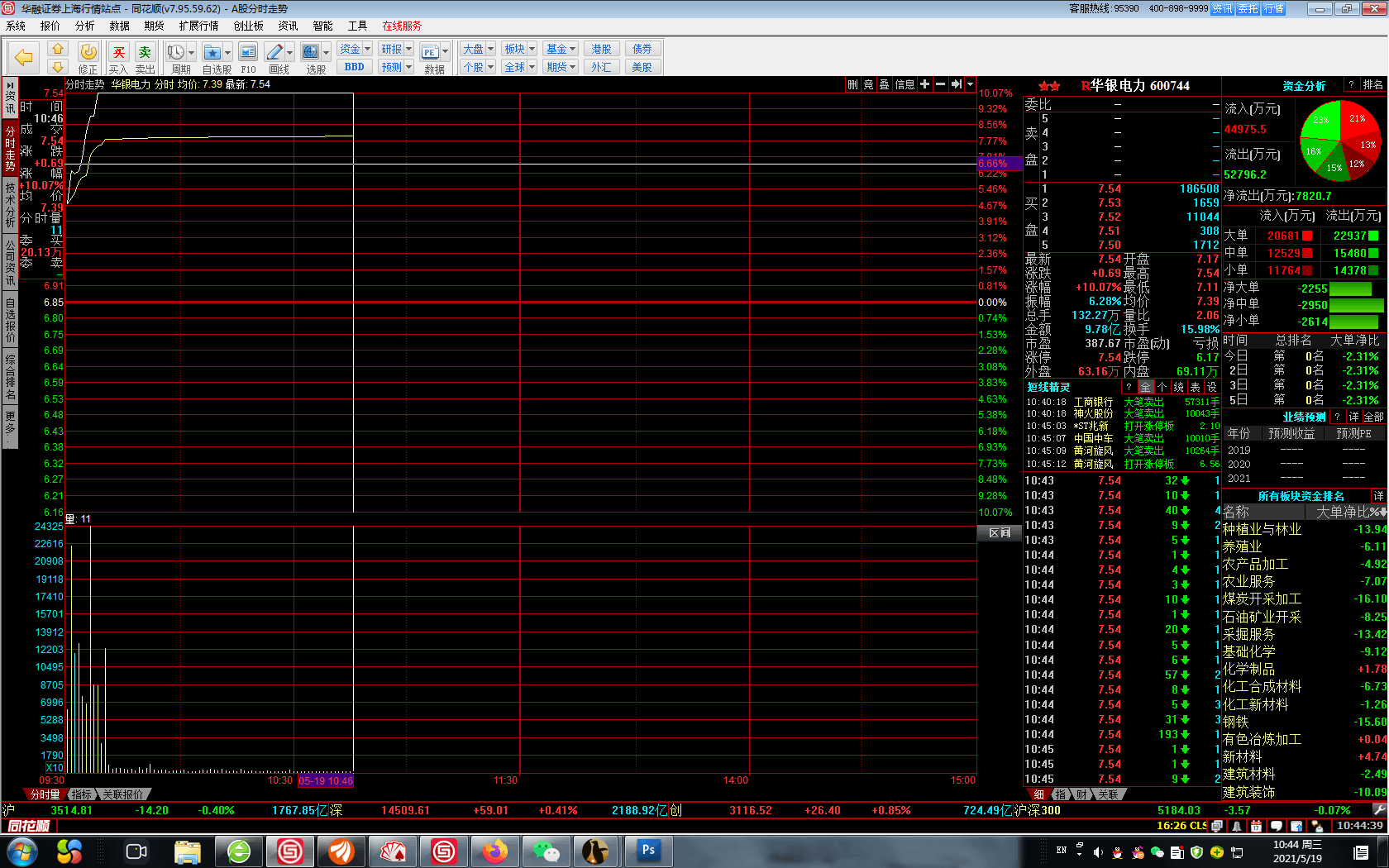
Task: Click the upload page icon in status bar
Action: tap(1296, 826)
